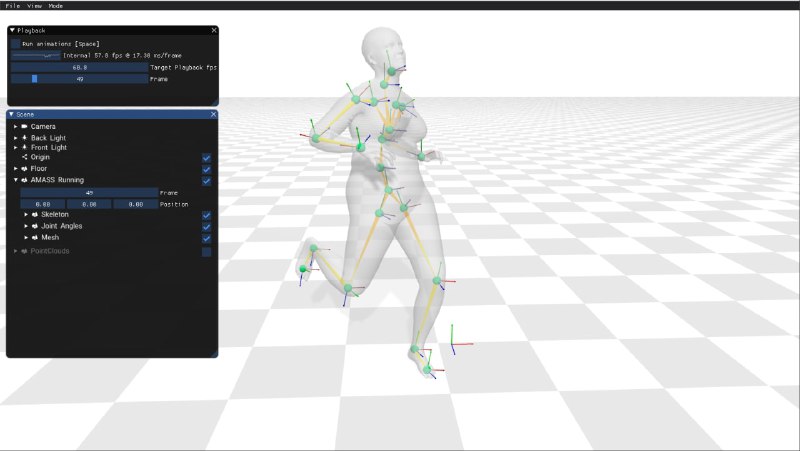Expand the PointClouds node
Screen dimensions: 800x451
point(16,251)
